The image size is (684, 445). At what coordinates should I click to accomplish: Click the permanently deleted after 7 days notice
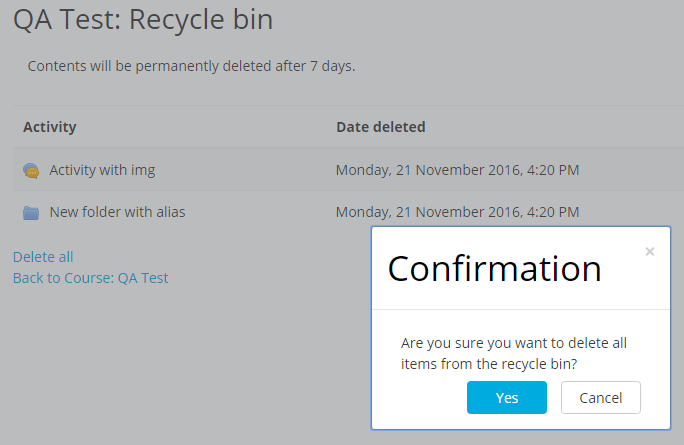(192, 66)
